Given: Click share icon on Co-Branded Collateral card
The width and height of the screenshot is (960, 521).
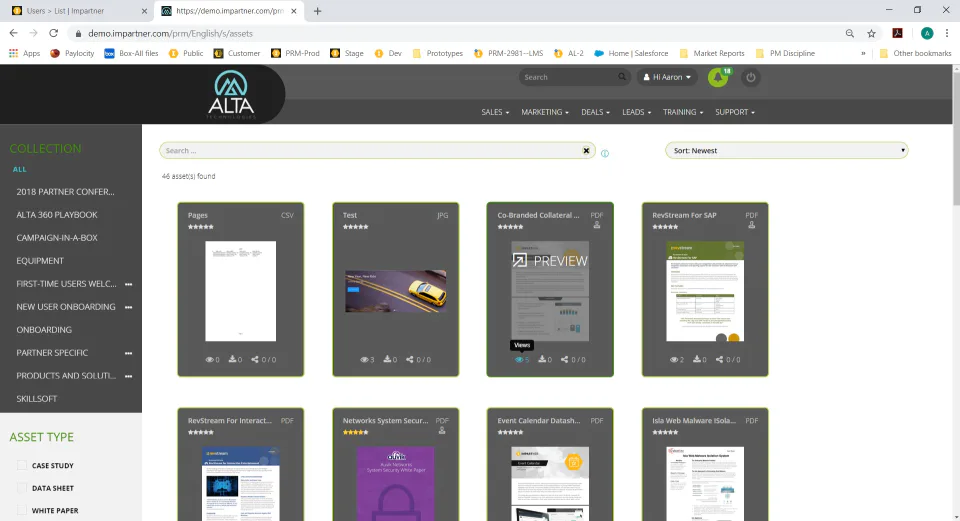Looking at the screenshot, I should tap(564, 359).
